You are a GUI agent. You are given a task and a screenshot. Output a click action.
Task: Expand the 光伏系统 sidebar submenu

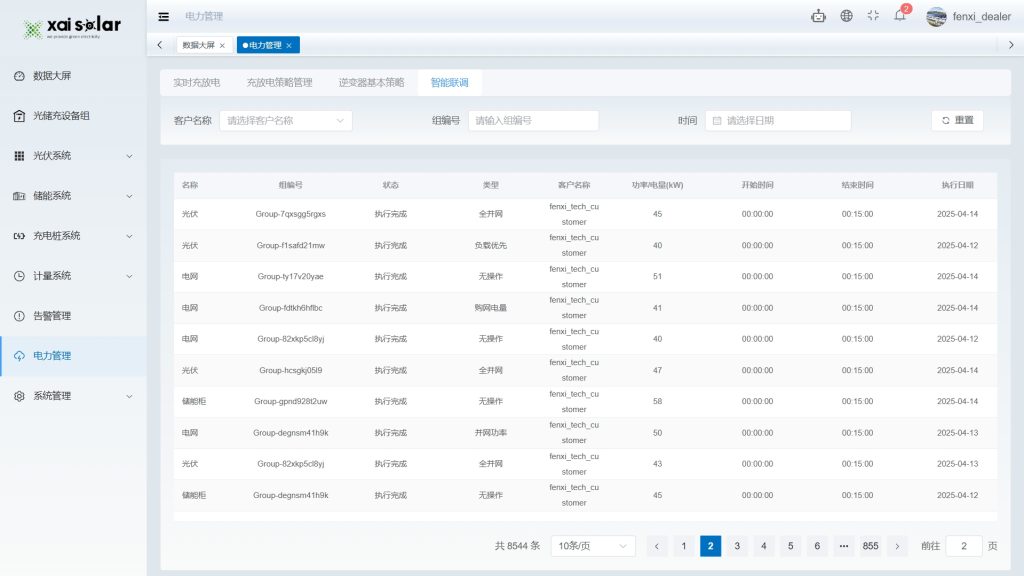pos(129,156)
